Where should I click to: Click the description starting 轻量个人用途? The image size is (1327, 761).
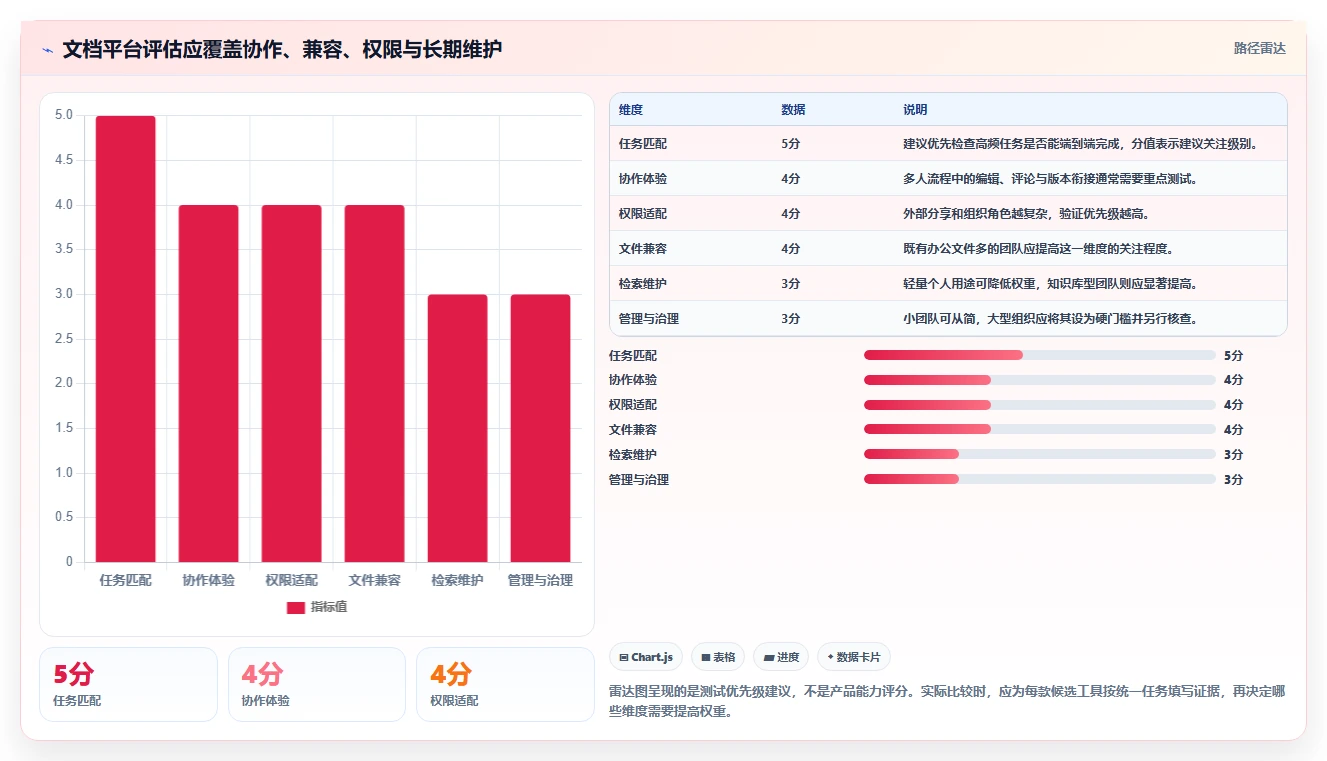(x=1050, y=284)
